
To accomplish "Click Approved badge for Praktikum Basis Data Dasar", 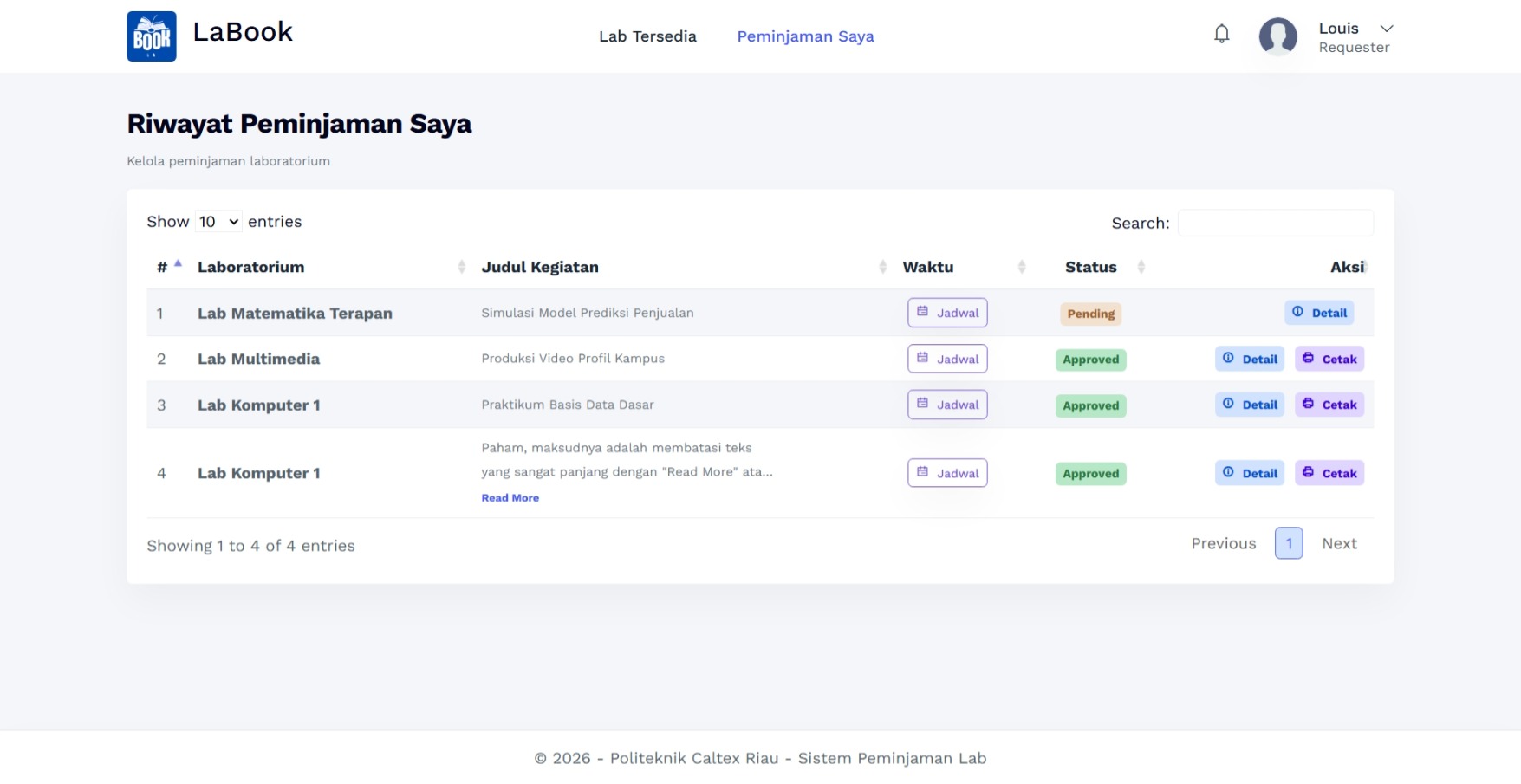I will coord(1091,405).
